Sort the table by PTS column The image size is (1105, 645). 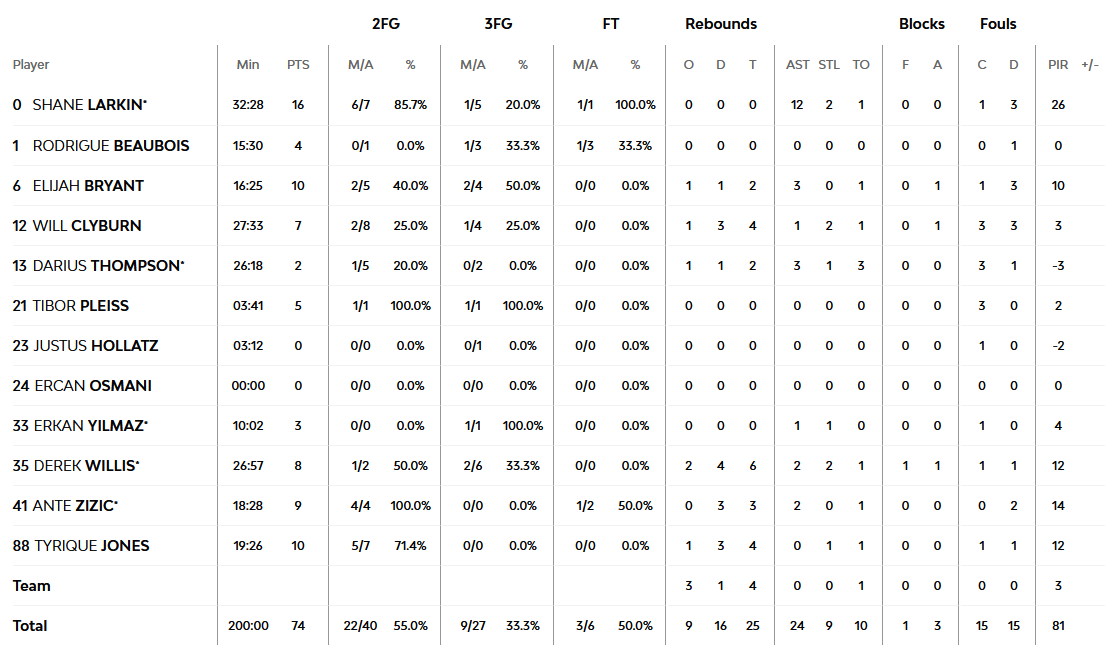[x=298, y=65]
